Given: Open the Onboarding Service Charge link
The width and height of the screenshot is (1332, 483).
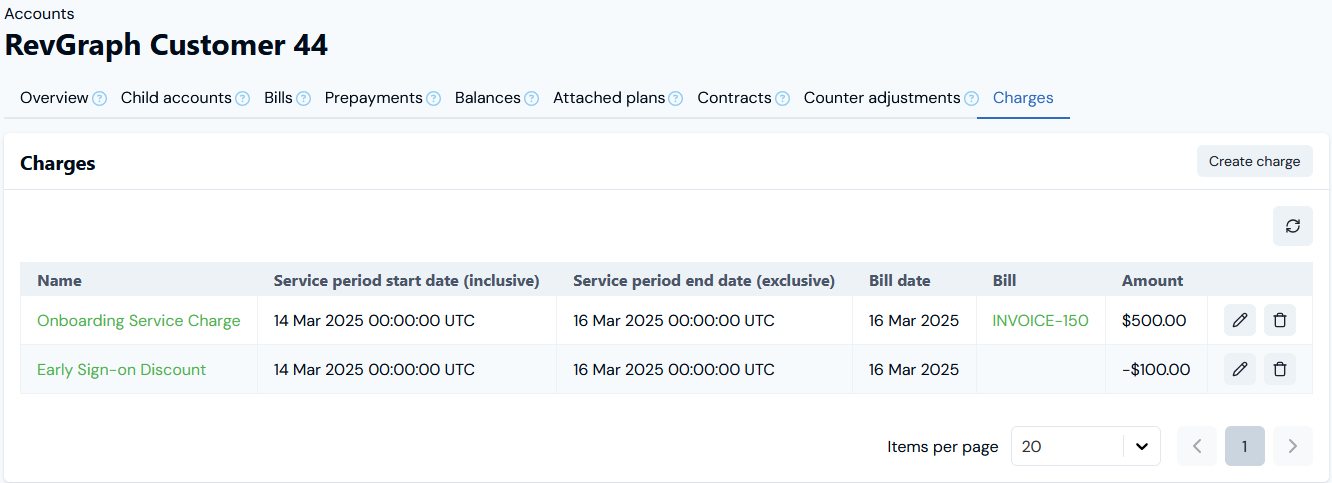Looking at the screenshot, I should pyautogui.click(x=139, y=321).
